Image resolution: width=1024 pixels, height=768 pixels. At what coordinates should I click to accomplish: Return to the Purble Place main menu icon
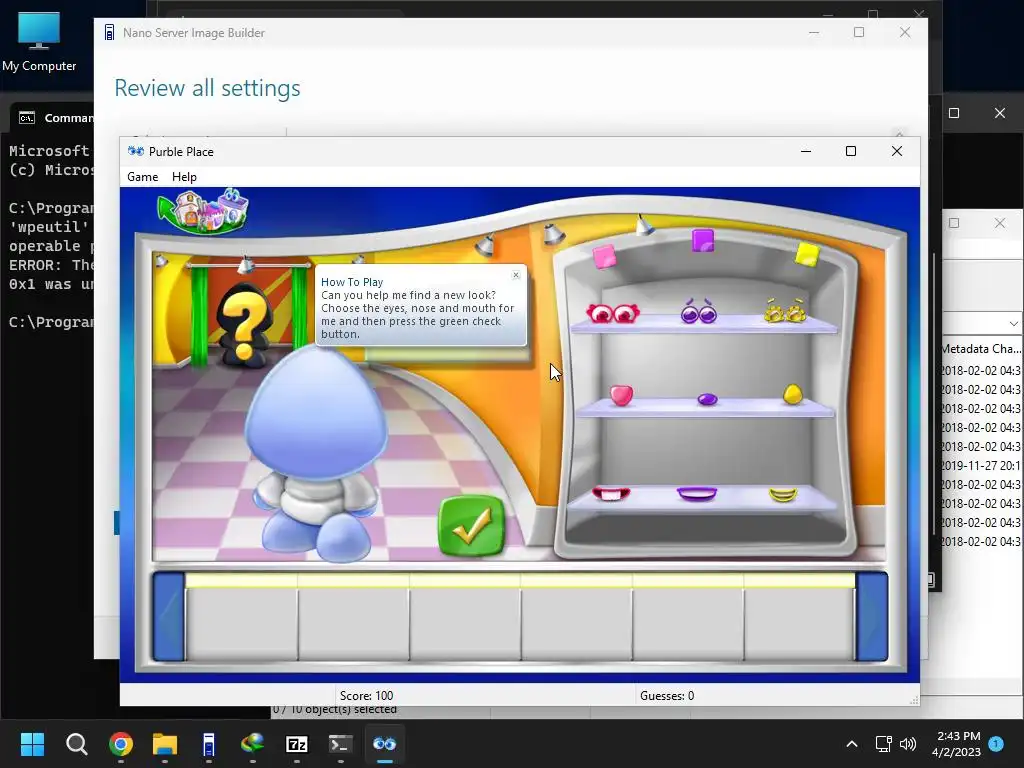pos(203,211)
